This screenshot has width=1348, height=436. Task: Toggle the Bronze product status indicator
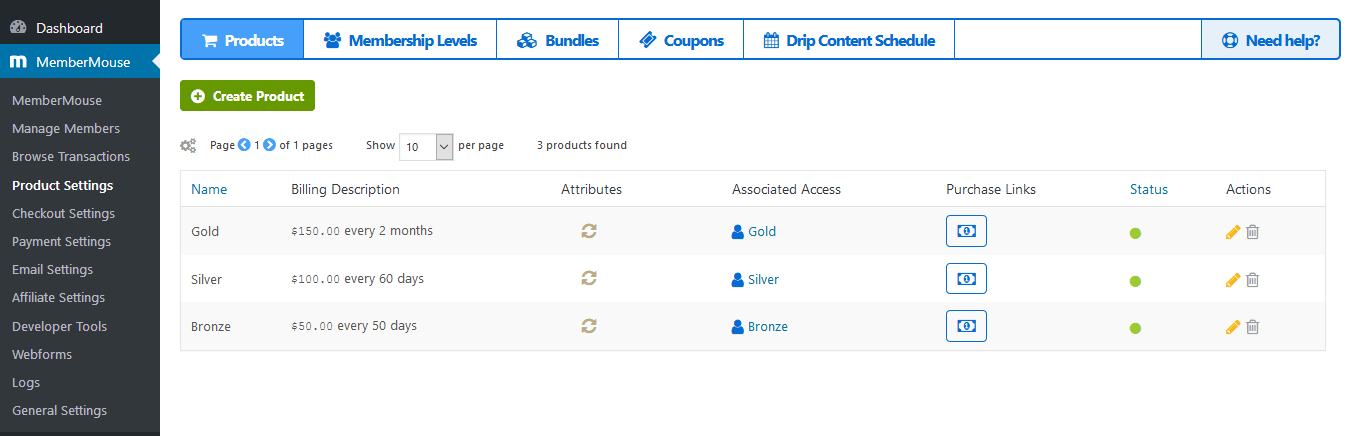pos(1135,328)
